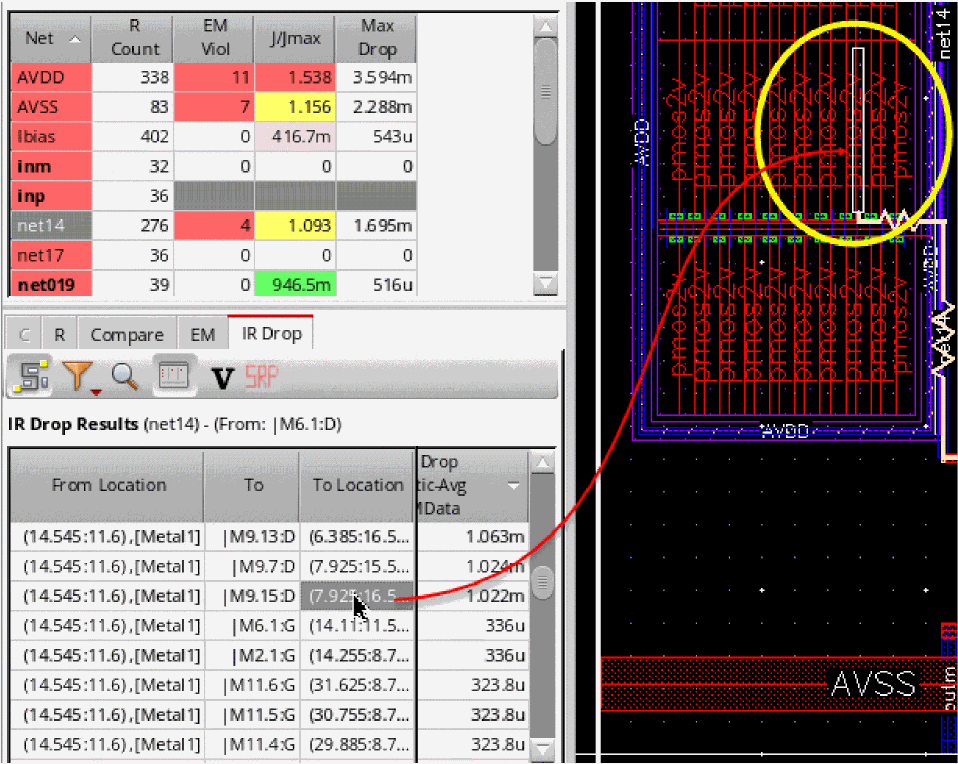Click the bold V voltage icon
This screenshot has width=958, height=764.
223,377
